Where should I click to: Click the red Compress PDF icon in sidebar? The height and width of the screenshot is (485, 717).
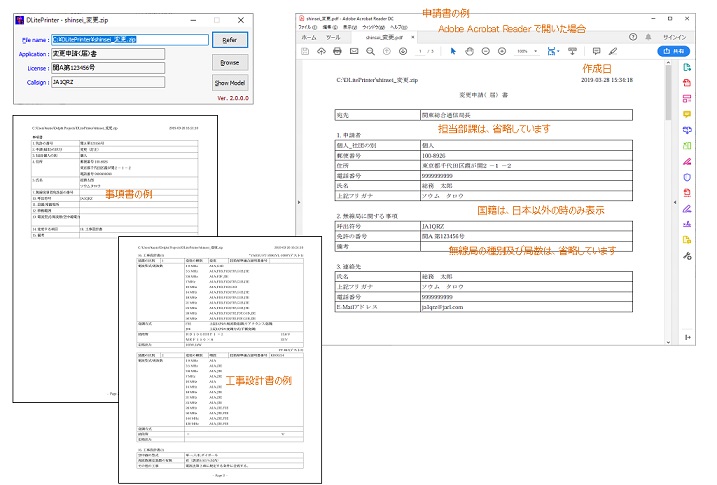tap(687, 193)
